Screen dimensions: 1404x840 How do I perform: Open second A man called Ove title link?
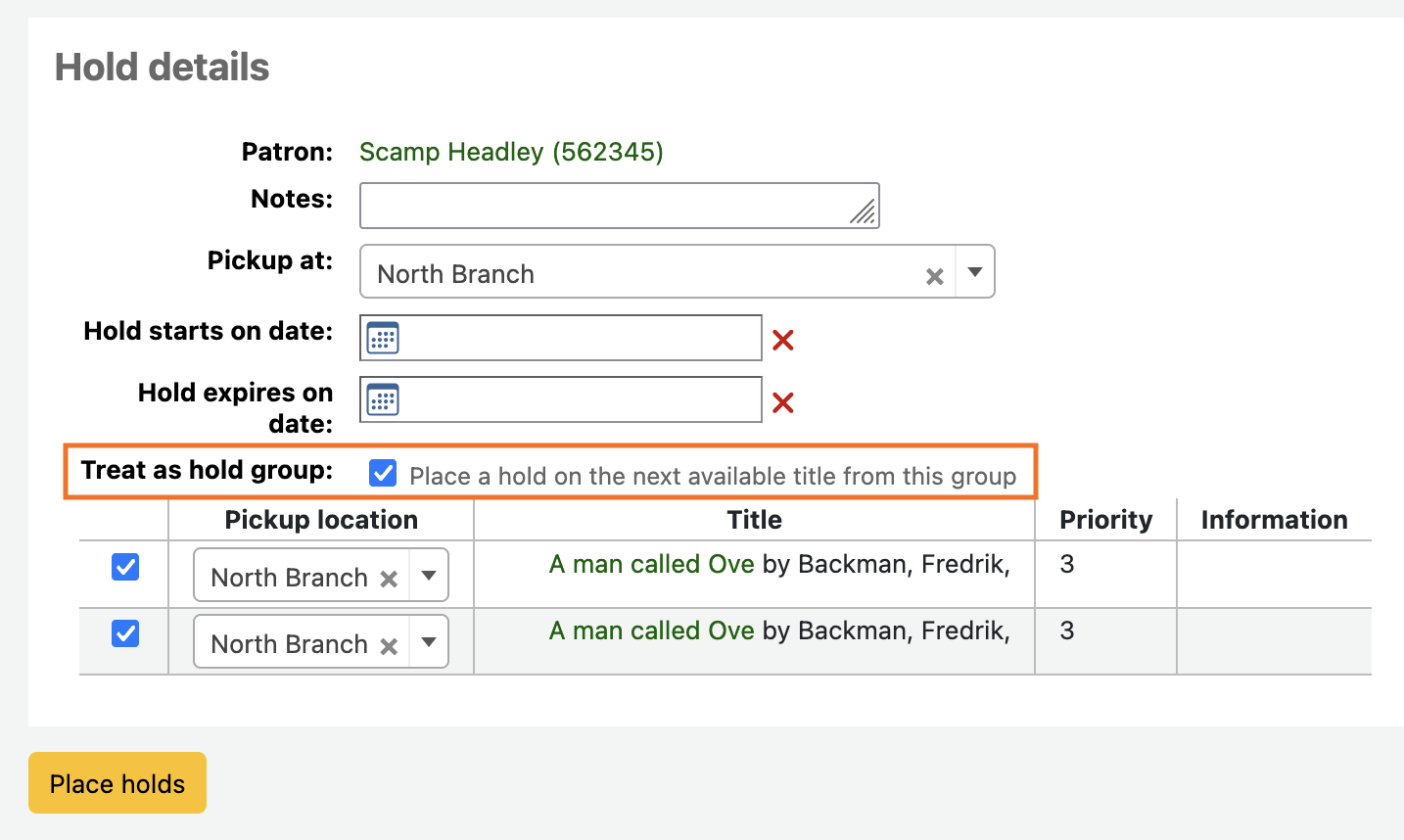click(x=651, y=630)
